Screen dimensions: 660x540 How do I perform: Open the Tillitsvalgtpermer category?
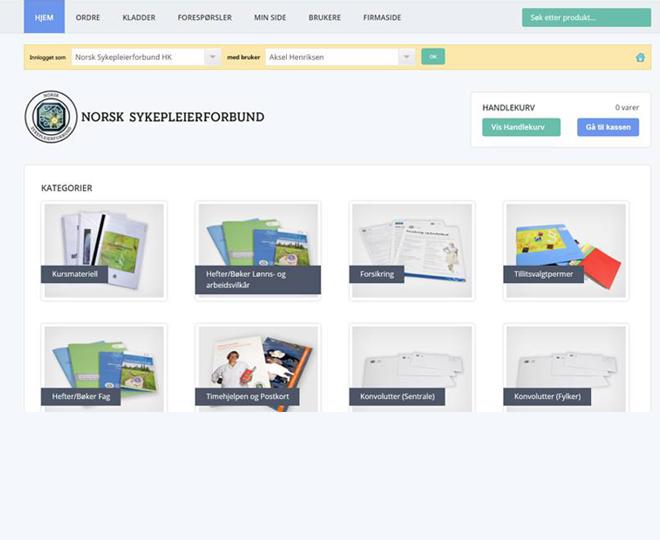pos(566,250)
